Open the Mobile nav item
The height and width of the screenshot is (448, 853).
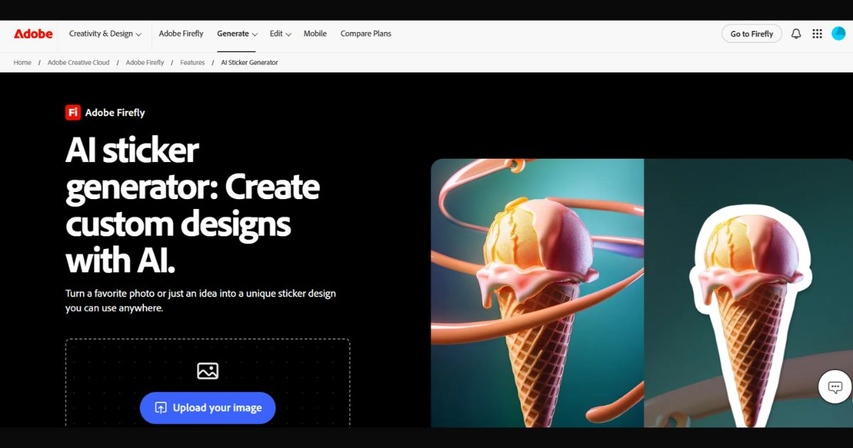point(315,34)
